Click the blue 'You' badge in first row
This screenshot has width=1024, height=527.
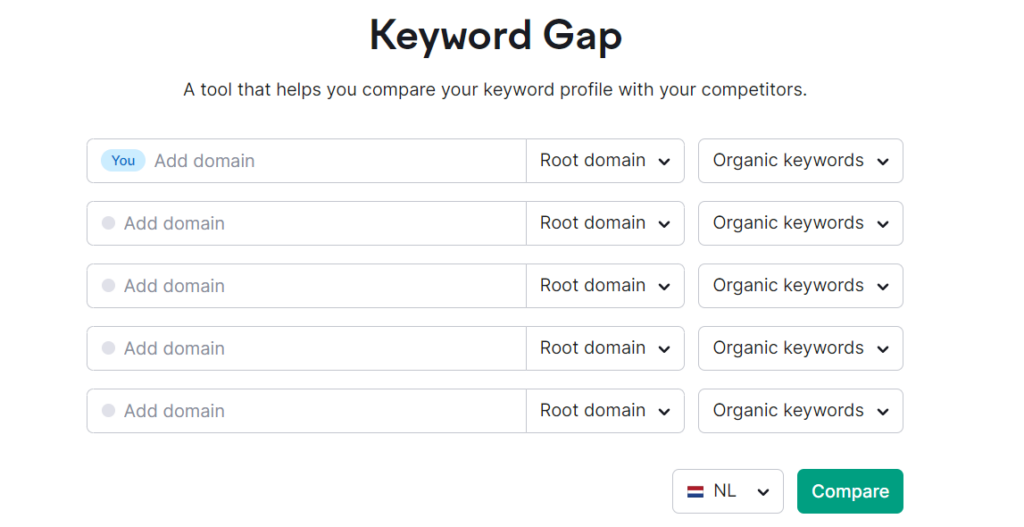click(123, 161)
